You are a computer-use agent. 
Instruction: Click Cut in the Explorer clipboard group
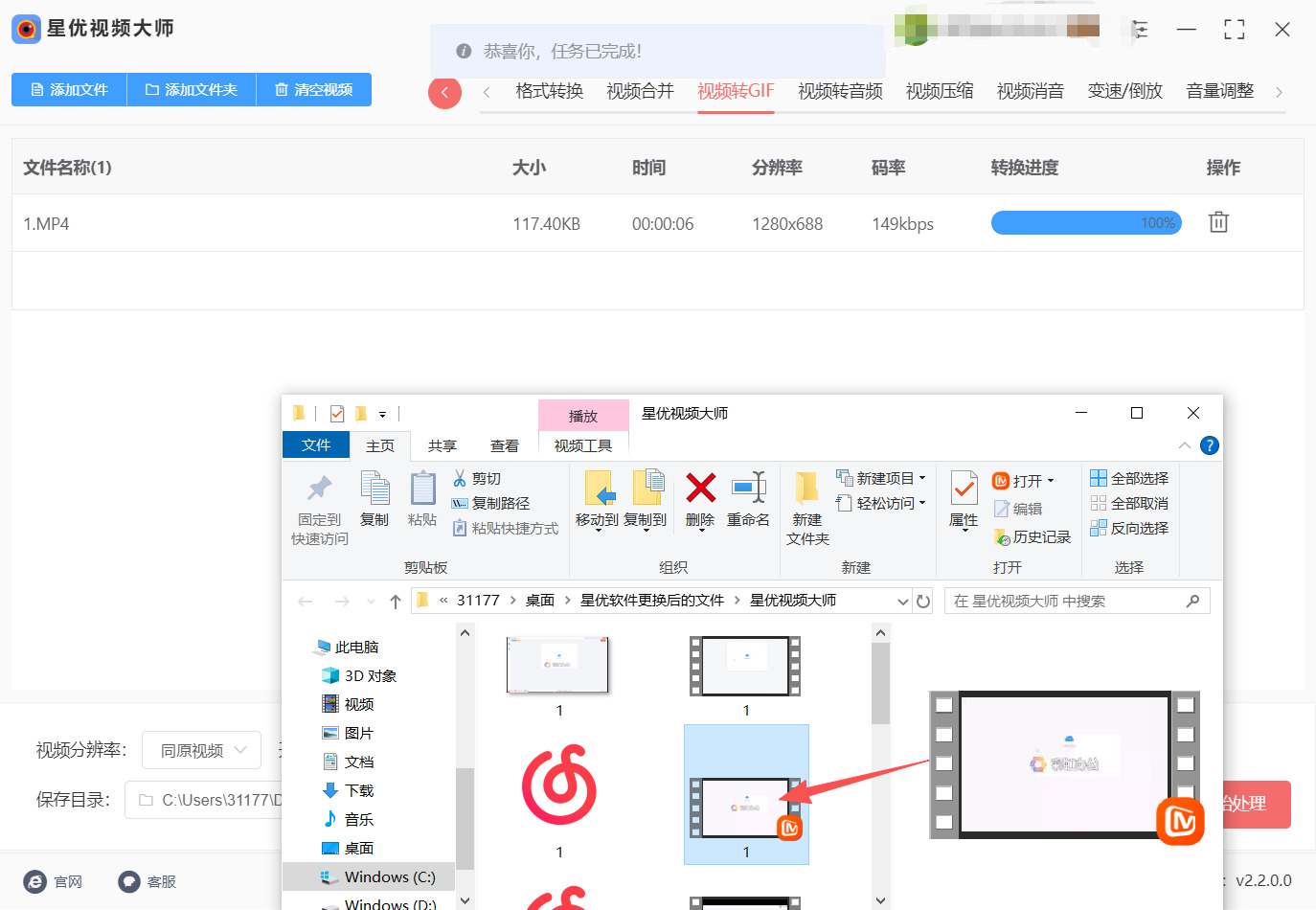pos(477,478)
